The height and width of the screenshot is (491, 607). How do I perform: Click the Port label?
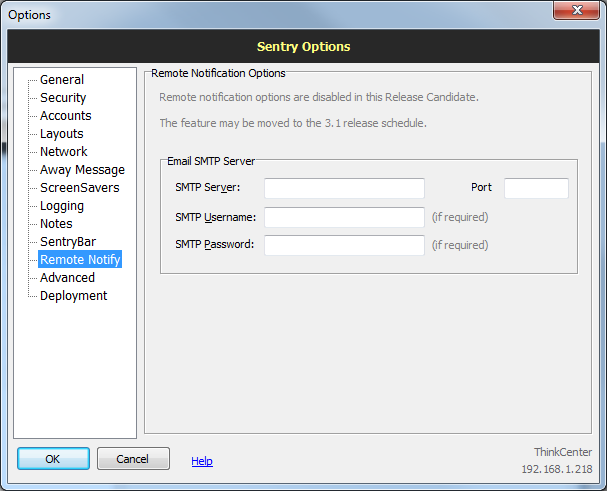[x=481, y=187]
